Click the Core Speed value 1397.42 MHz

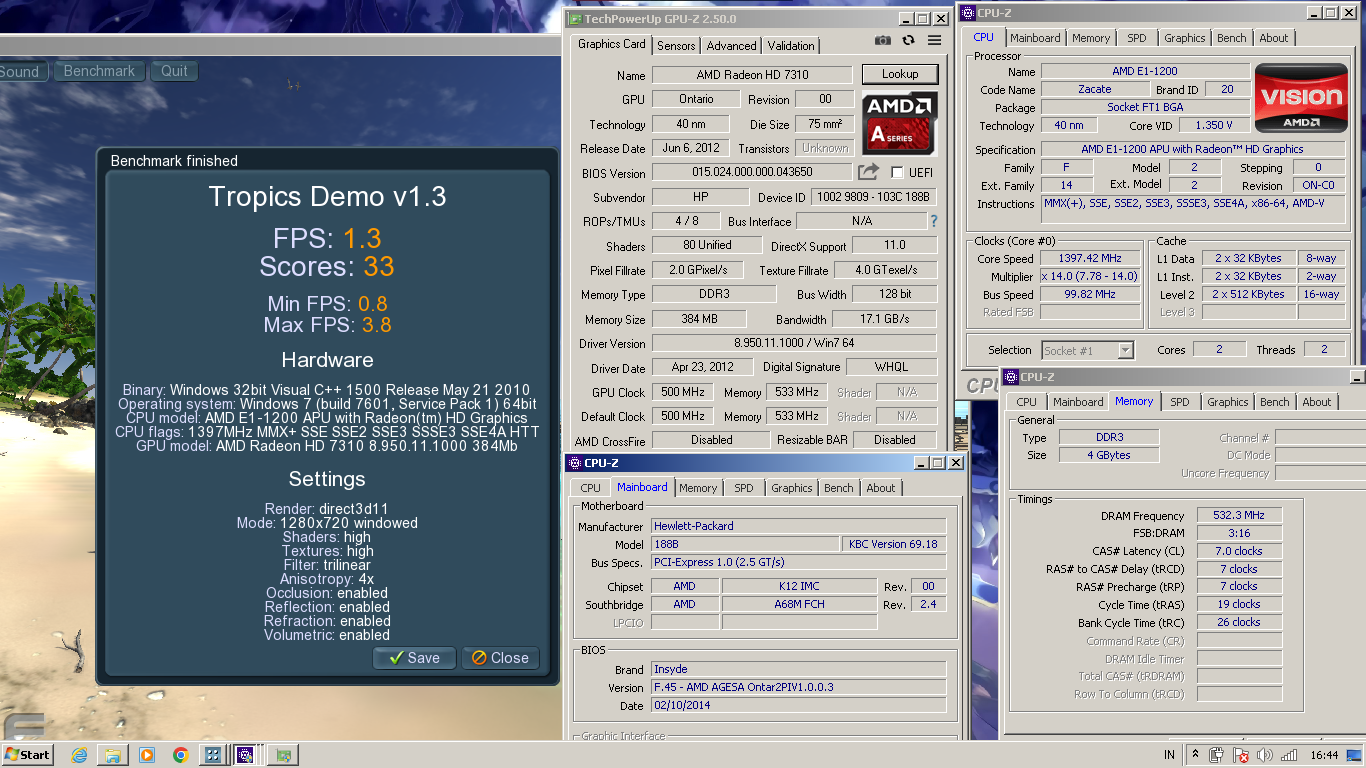(1089, 258)
